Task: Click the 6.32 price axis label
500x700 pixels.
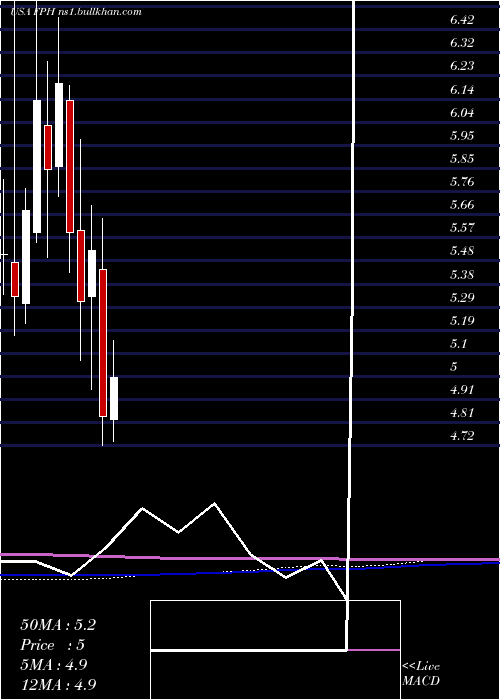Action: tap(462, 43)
